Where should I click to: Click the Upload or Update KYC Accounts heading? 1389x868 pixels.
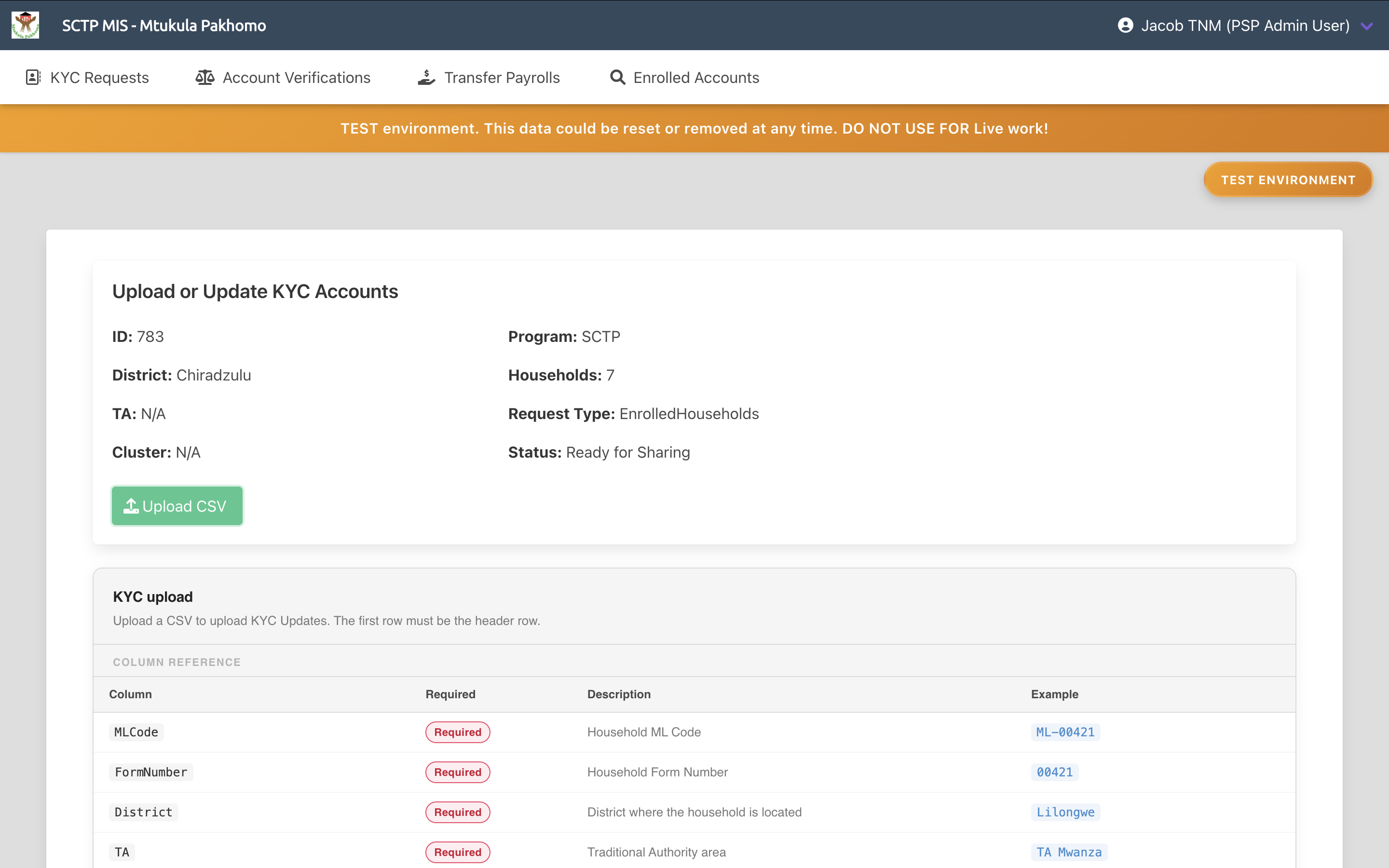coord(255,292)
